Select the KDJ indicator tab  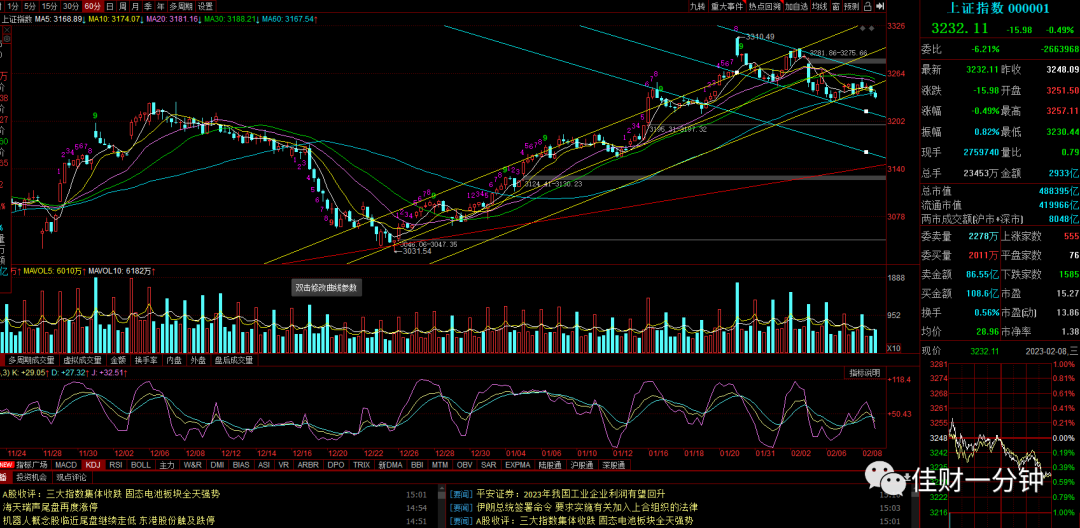tap(94, 465)
